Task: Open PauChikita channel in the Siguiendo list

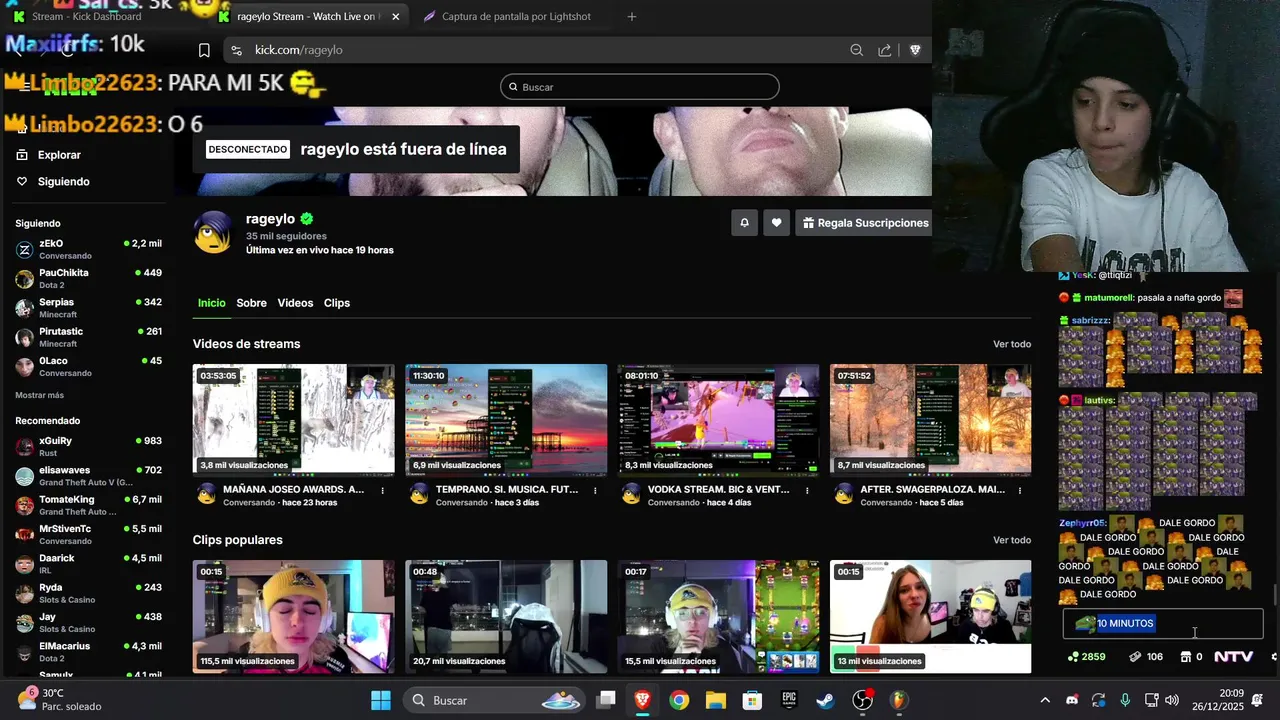Action: [x=88, y=278]
